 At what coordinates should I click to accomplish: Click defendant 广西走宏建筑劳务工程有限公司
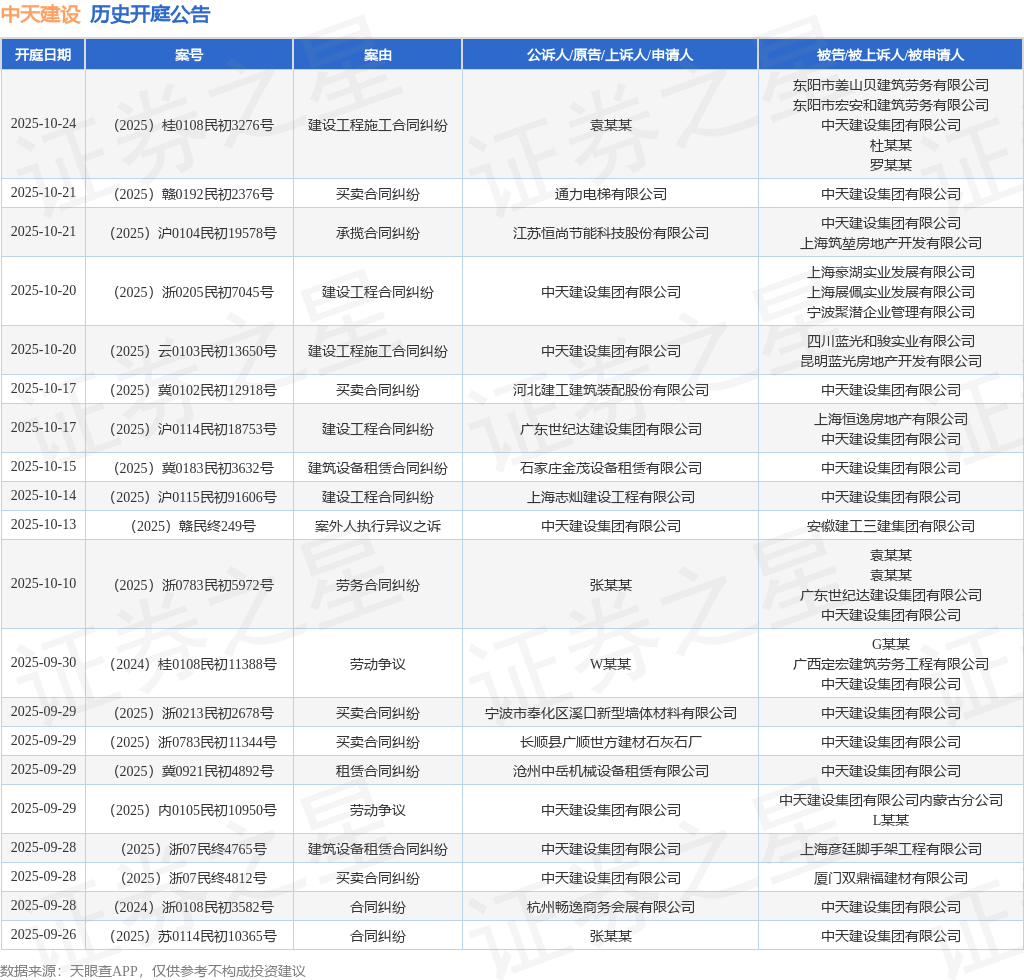point(891,664)
